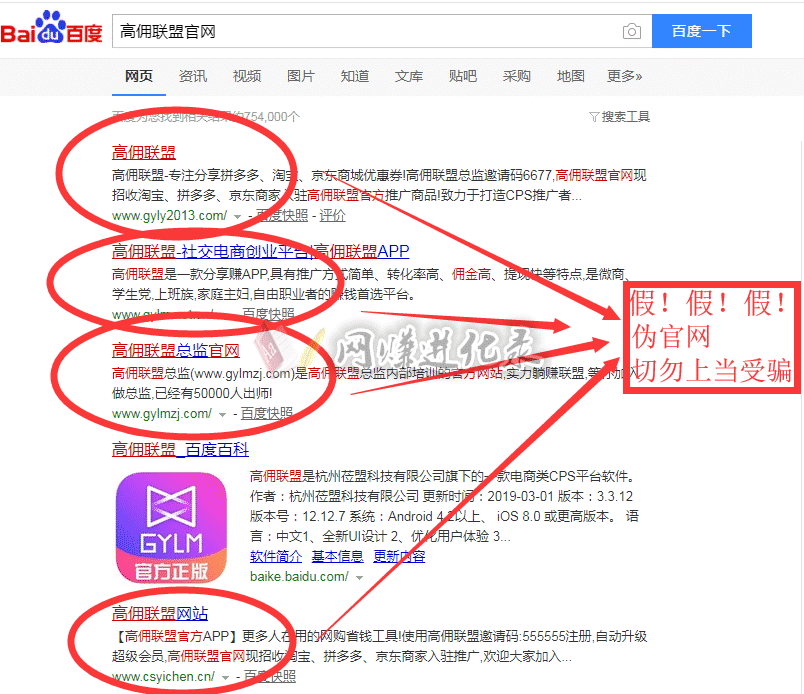Switch to the 资讯 tab
This screenshot has width=804, height=694.
193,76
